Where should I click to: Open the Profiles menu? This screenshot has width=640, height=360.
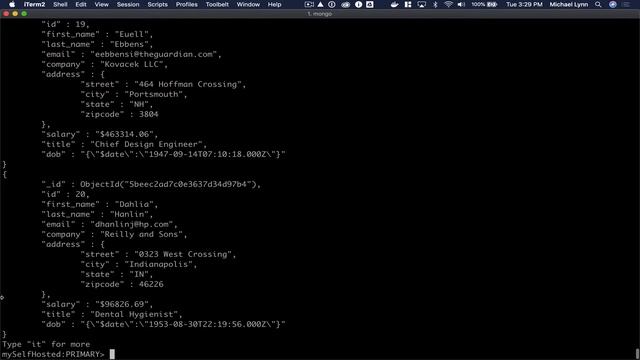point(187,4)
